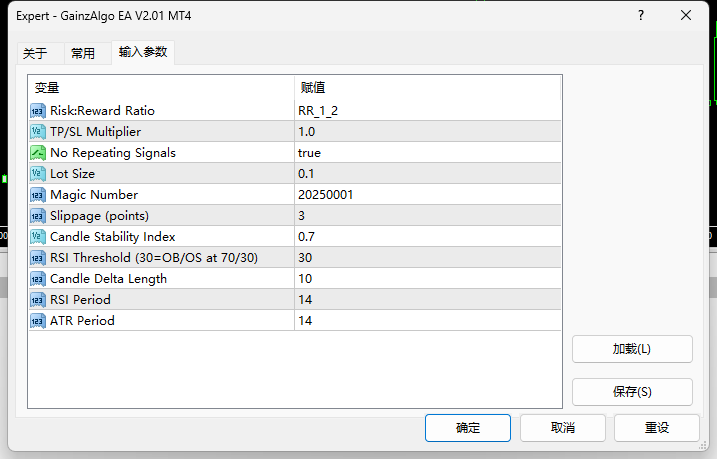Viewport: 717px width, 459px height.
Task: Select the Candle Stability Index label
Action: (113, 237)
